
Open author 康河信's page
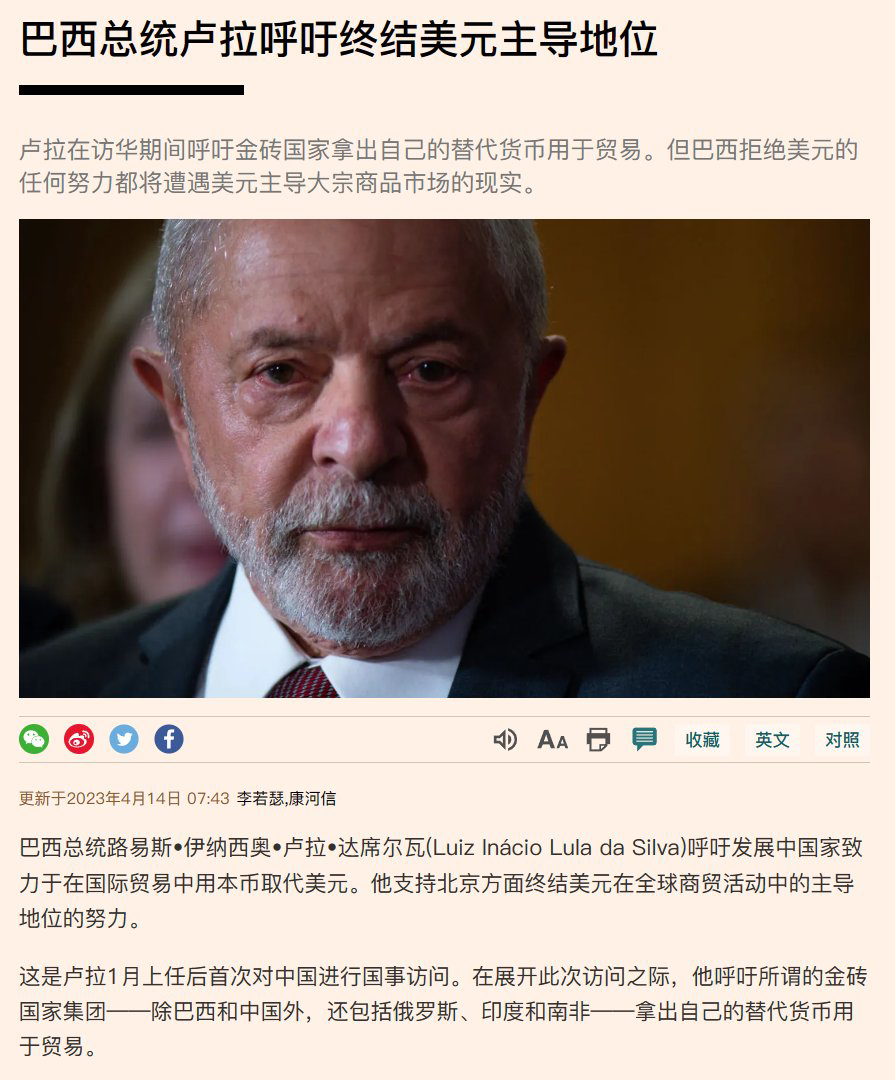pos(312,798)
